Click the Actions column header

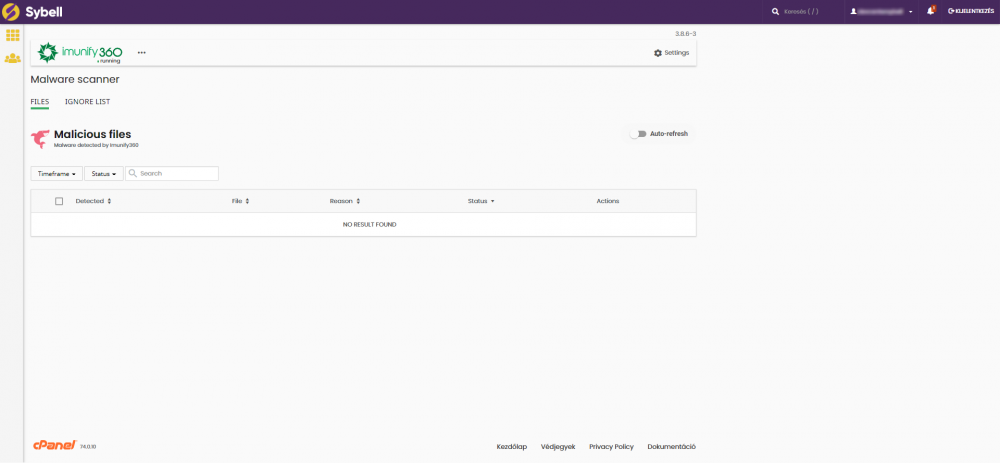coord(608,201)
